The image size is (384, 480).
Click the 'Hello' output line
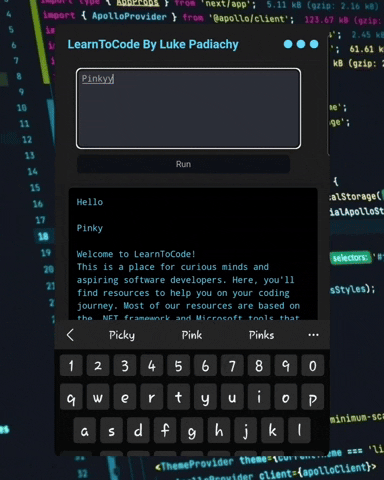90,202
